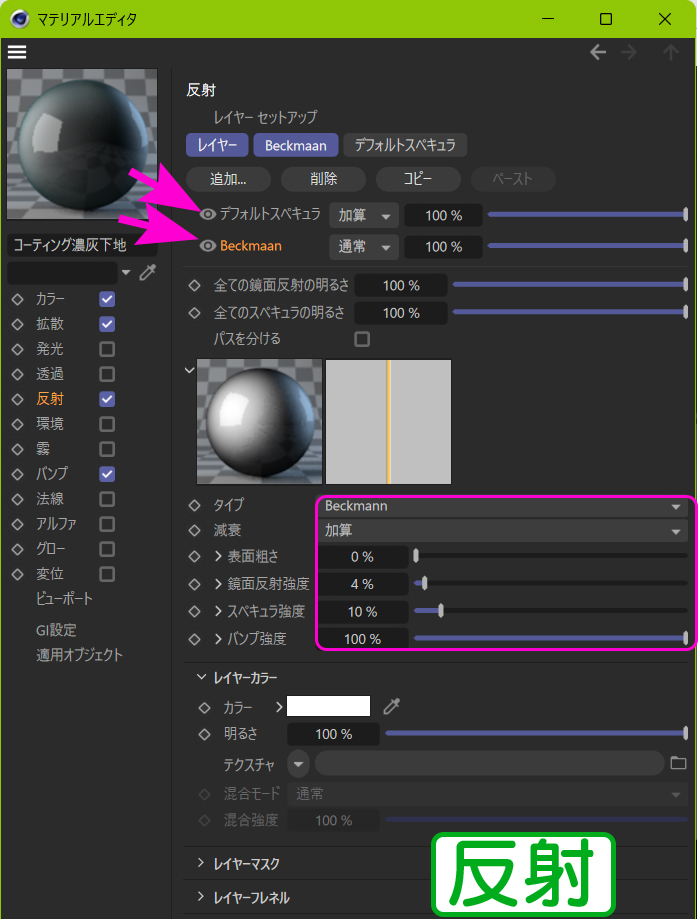
Task: Enable the 発光 channel checkbox
Action: tap(107, 349)
